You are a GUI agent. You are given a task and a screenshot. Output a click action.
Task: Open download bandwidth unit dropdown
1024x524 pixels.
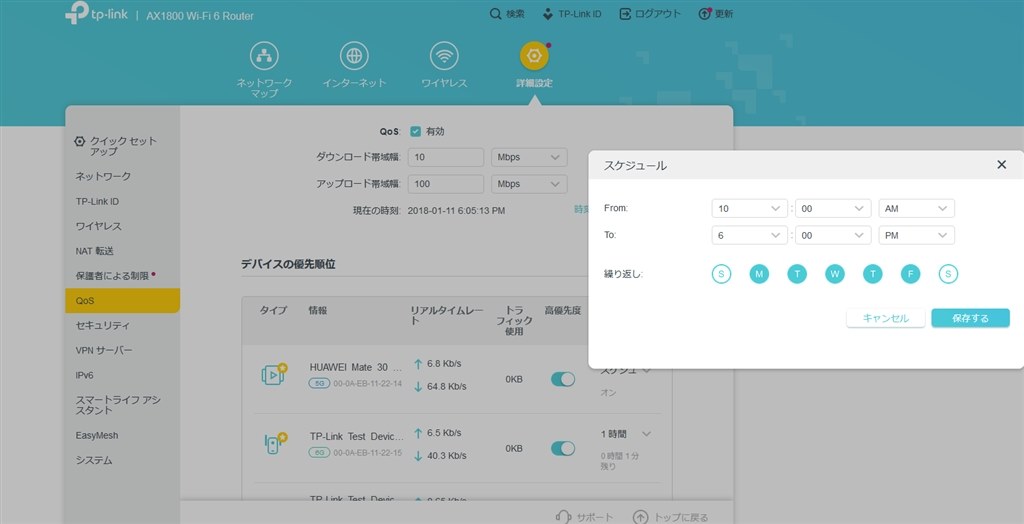pyautogui.click(x=529, y=157)
